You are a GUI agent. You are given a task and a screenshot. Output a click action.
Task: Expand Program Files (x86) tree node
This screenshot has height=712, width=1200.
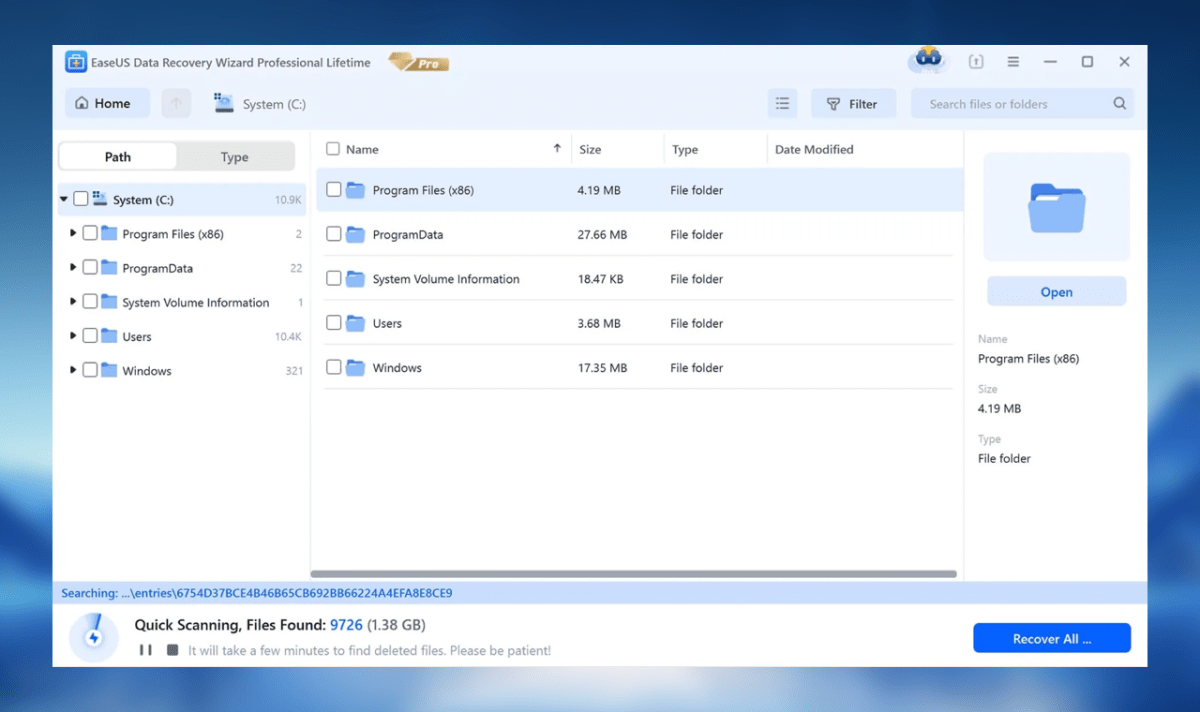pyautogui.click(x=73, y=234)
